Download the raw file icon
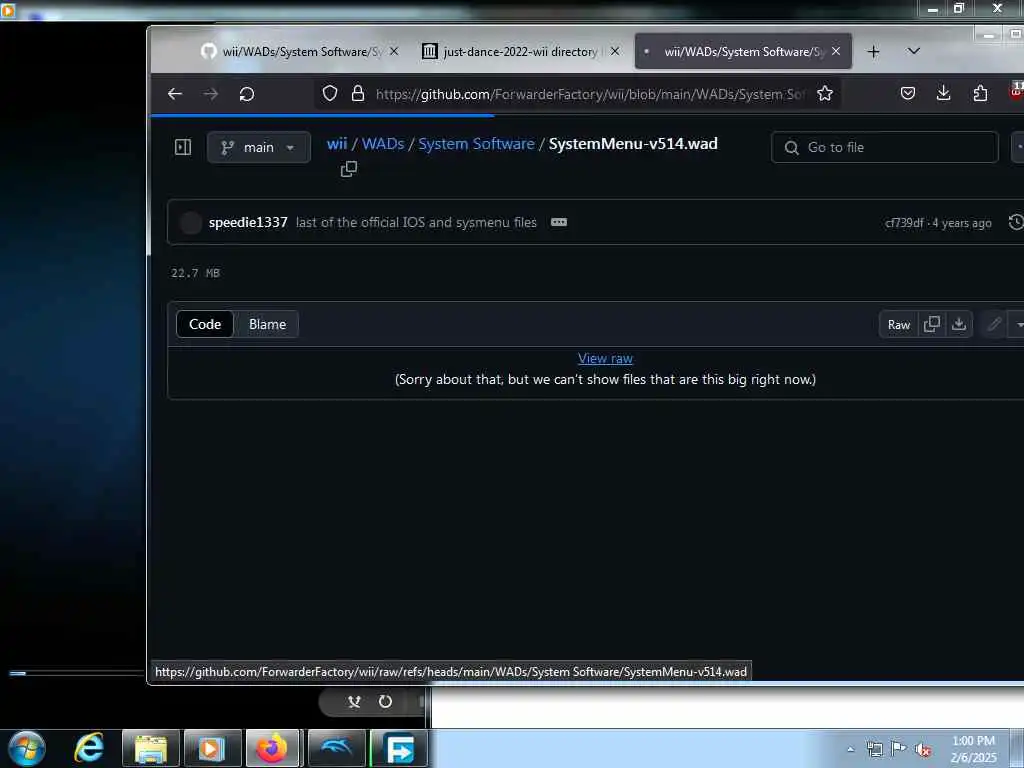Image resolution: width=1024 pixels, height=768 pixels. pos(959,324)
